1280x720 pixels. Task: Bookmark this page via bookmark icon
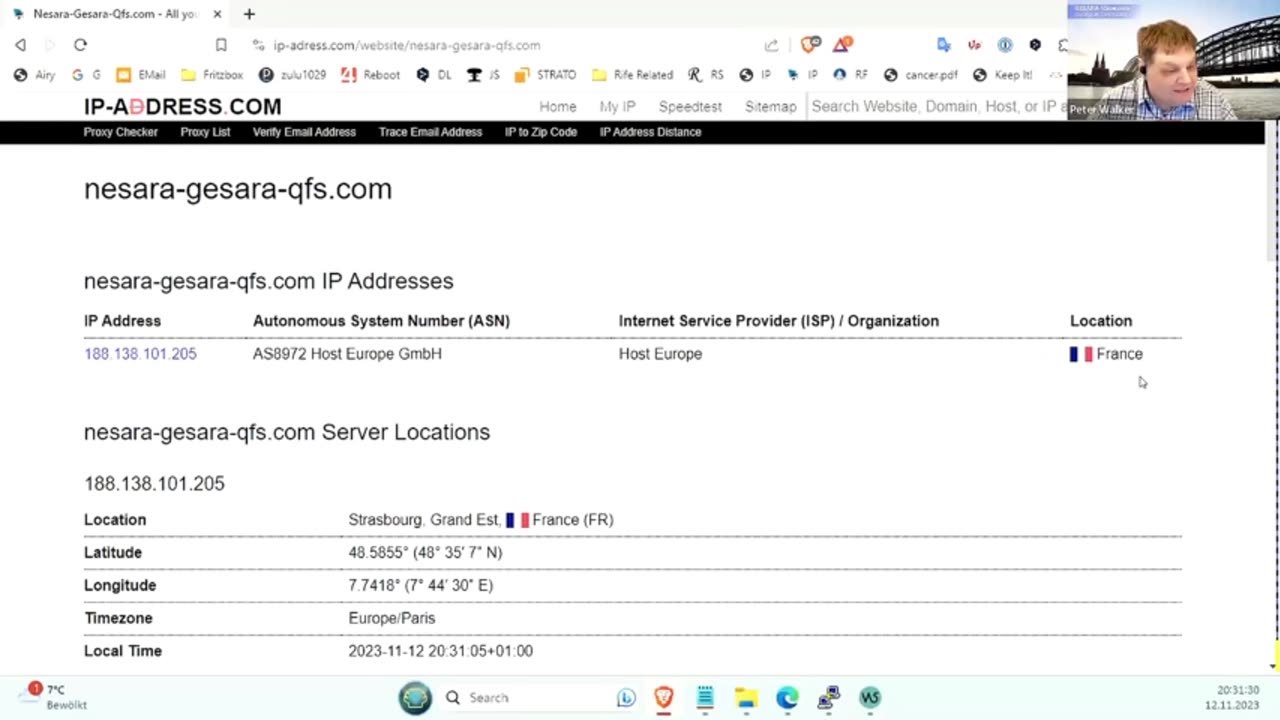pos(221,45)
